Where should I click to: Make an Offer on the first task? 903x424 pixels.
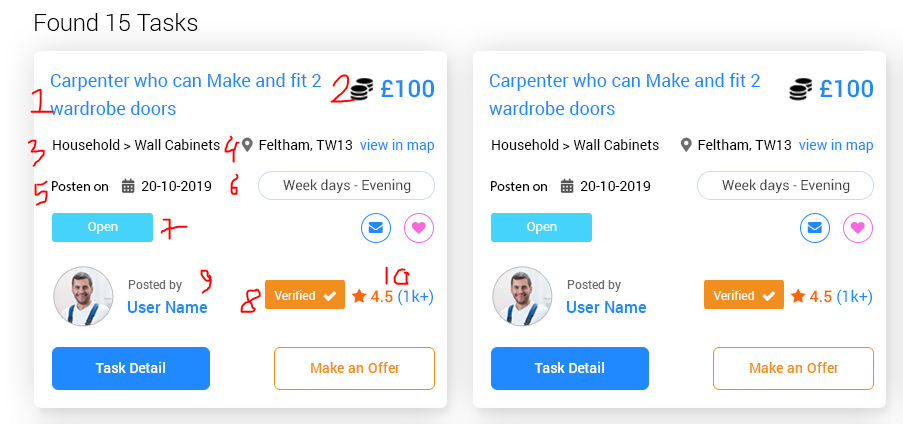[x=354, y=368]
